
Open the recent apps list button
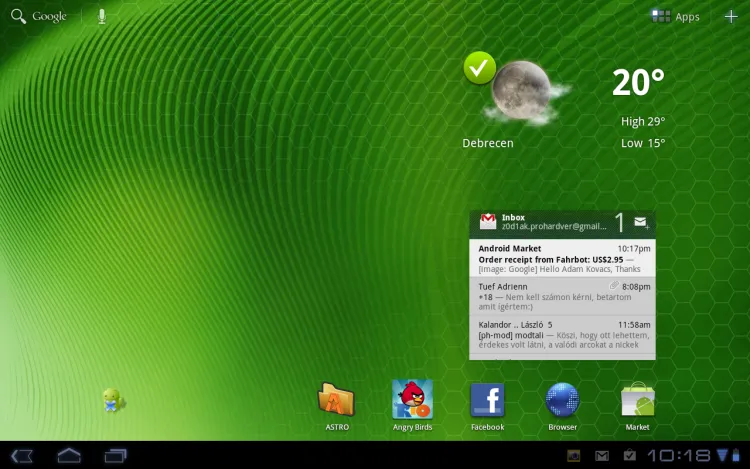click(116, 456)
